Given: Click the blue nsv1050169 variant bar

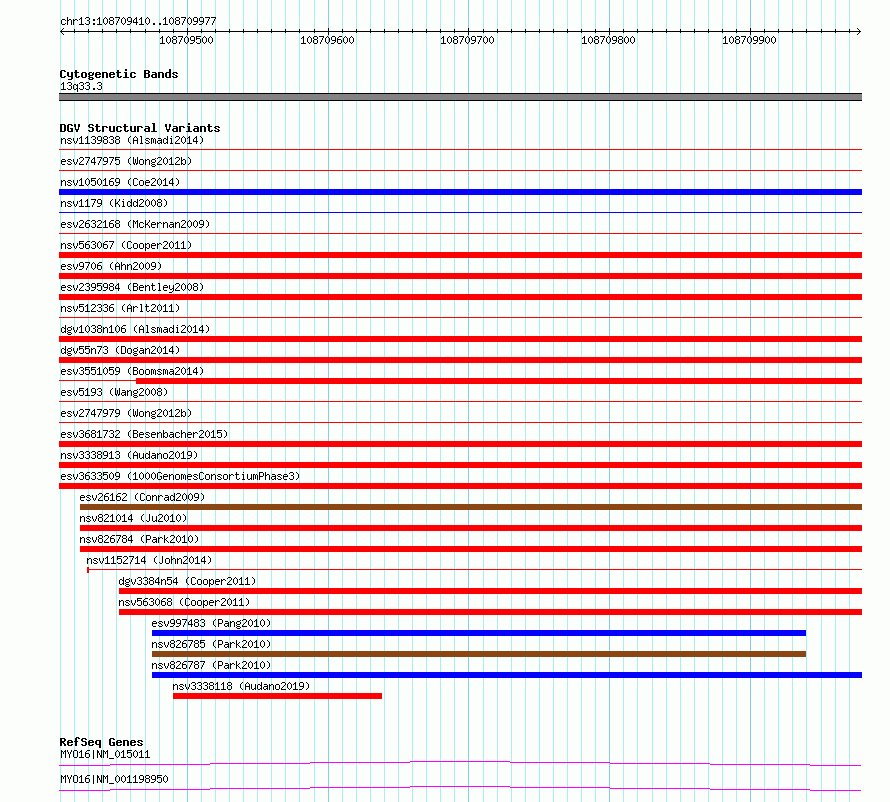Looking at the screenshot, I should pos(460,192).
